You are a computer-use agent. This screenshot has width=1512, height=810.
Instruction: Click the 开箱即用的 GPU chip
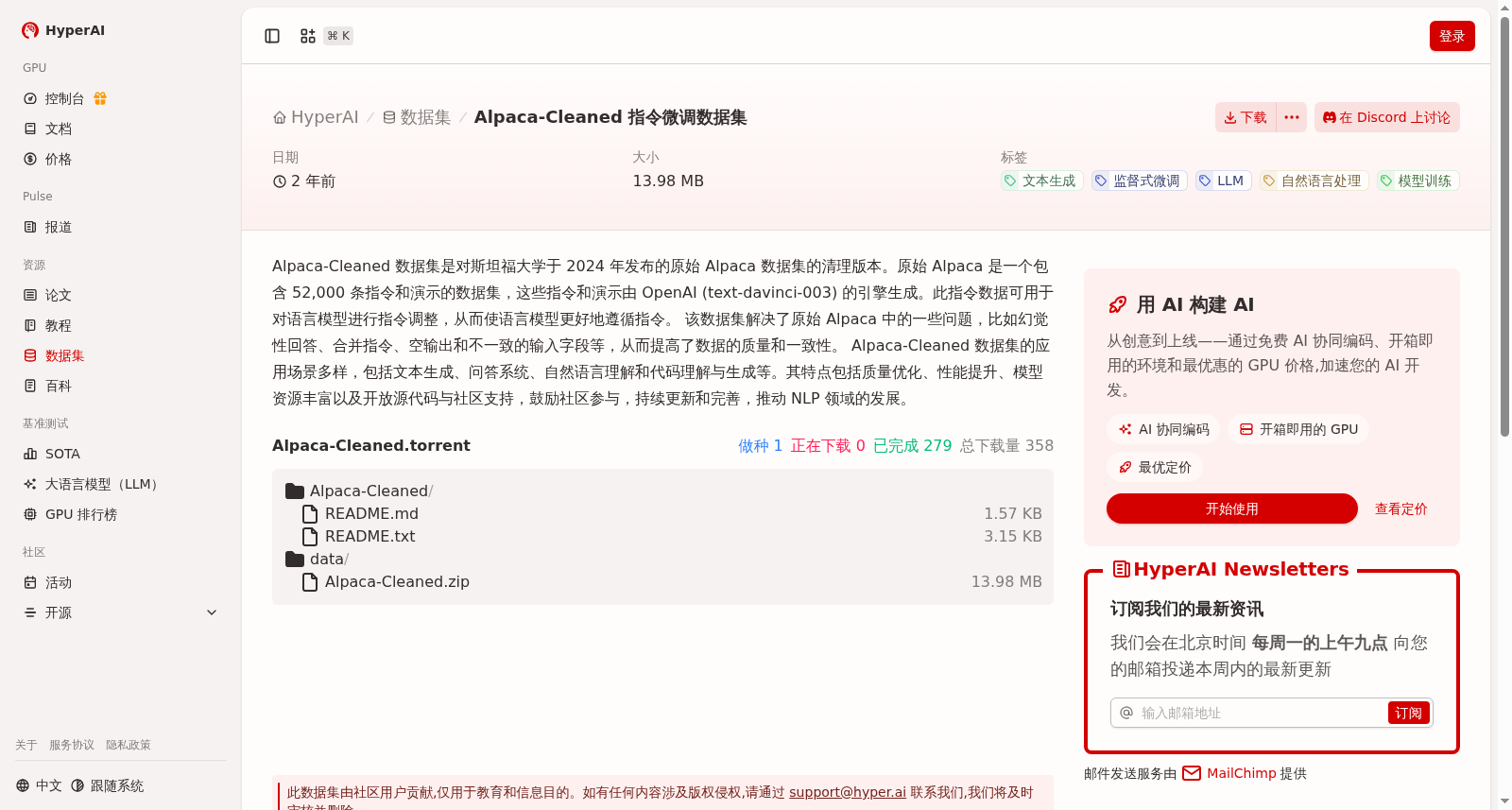pos(1298,429)
